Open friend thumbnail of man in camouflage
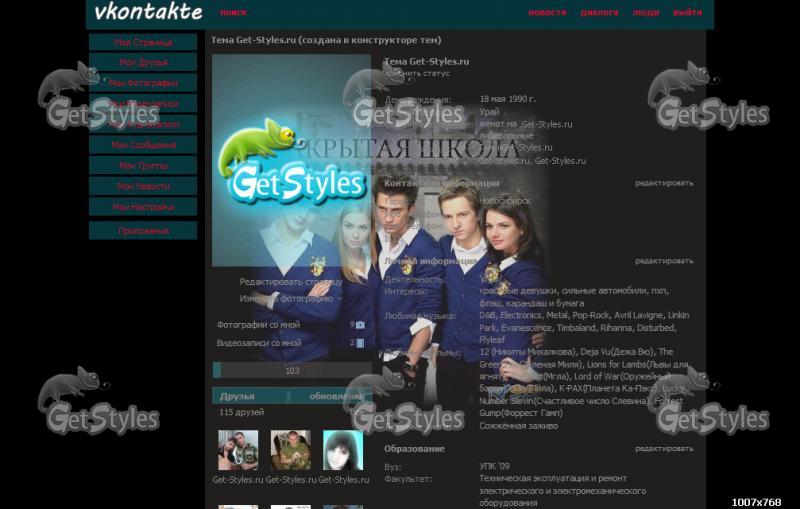Viewport: 800px width, 509px height. (291, 450)
